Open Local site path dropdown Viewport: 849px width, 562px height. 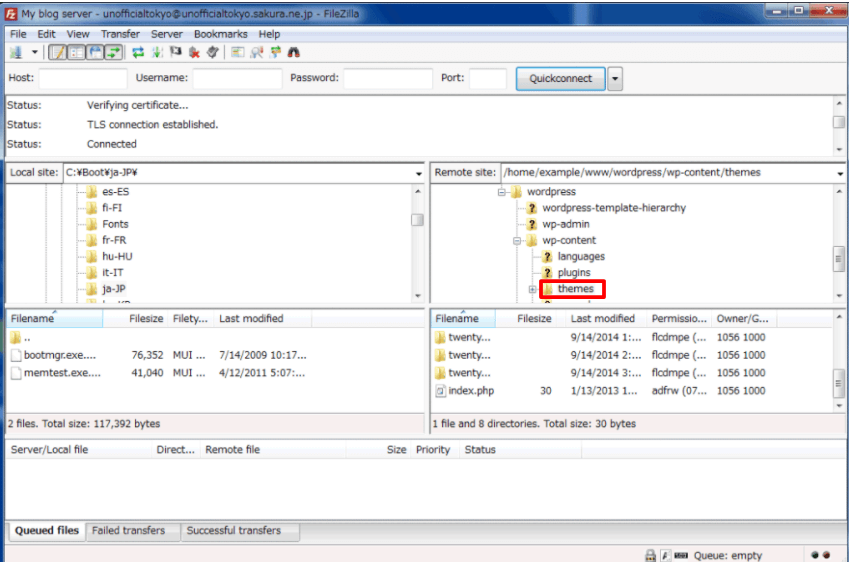pyautogui.click(x=419, y=173)
